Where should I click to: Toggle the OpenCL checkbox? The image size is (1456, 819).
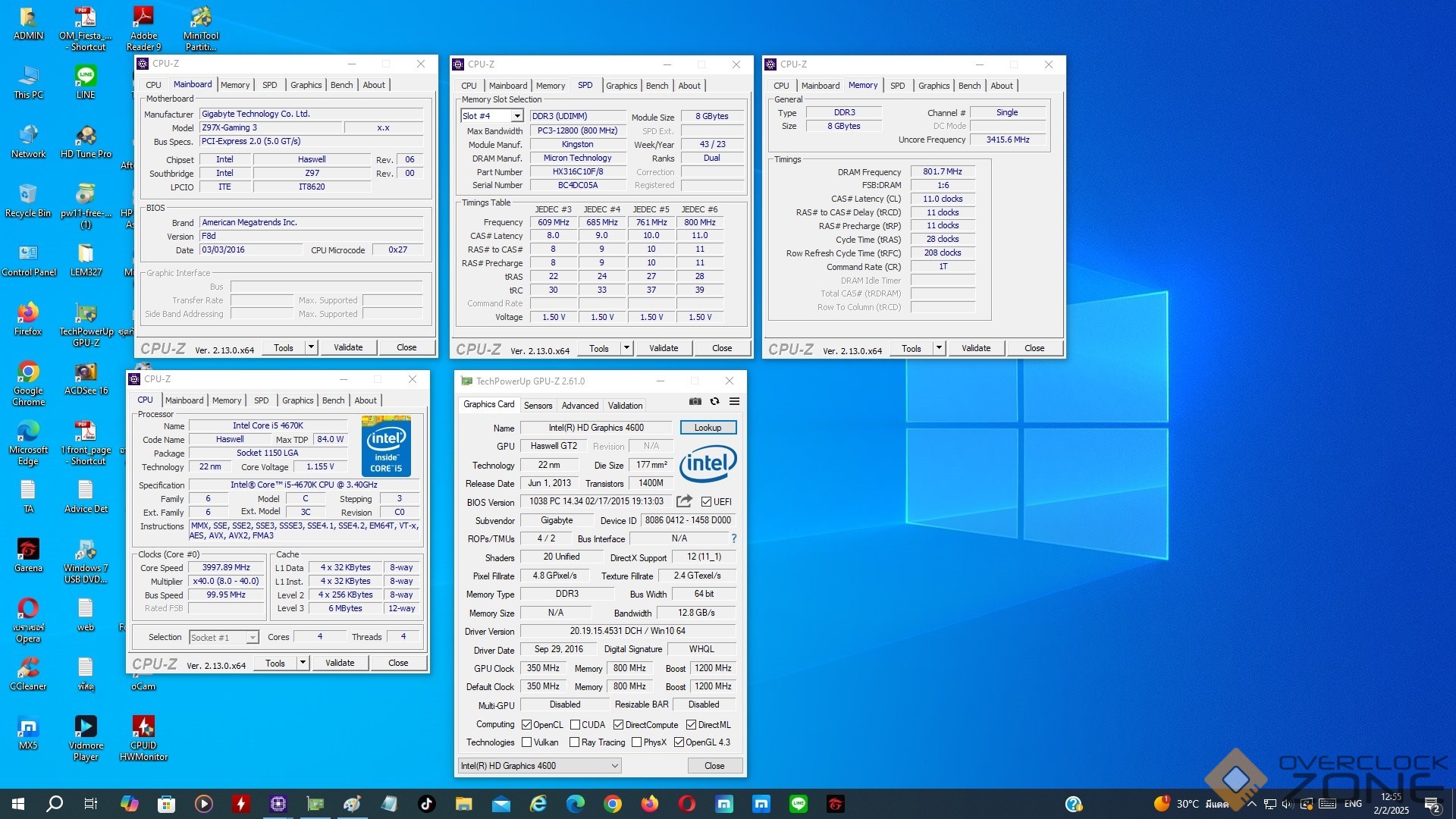[x=526, y=725]
